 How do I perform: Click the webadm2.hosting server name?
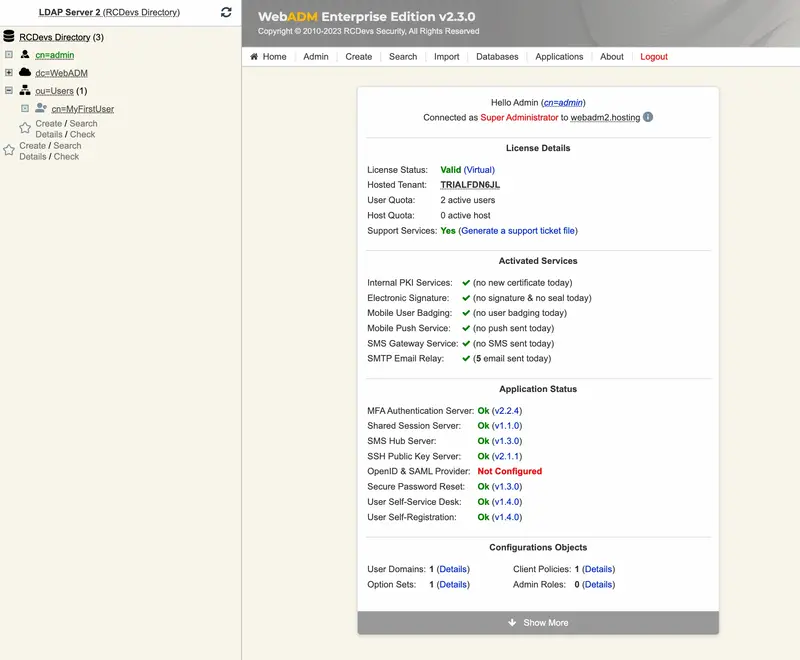(605, 117)
